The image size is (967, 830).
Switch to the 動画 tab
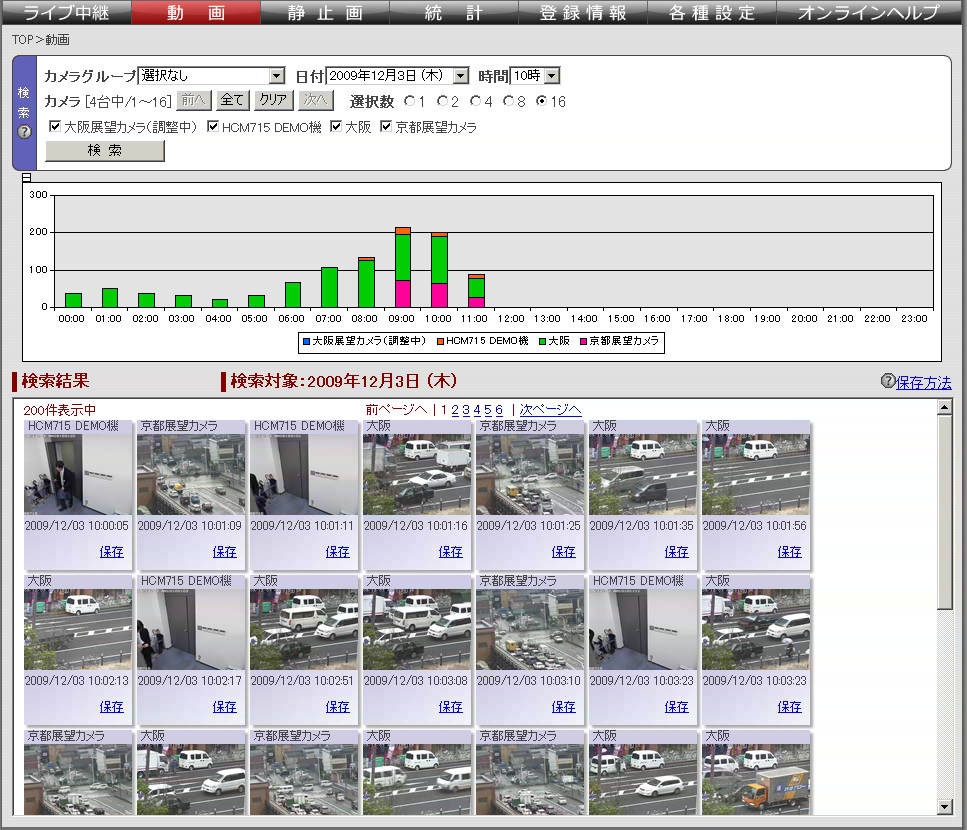click(x=195, y=12)
